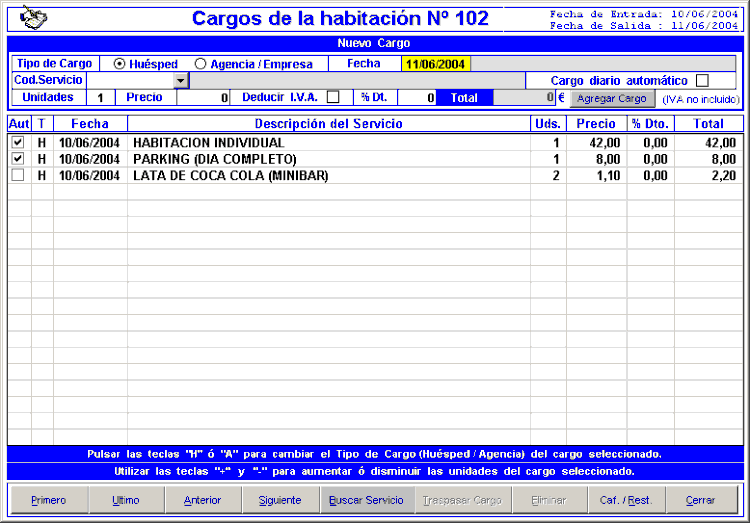Select the Agencia / Empresa radio button
Image resolution: width=750 pixels, height=523 pixels.
click(x=200, y=64)
